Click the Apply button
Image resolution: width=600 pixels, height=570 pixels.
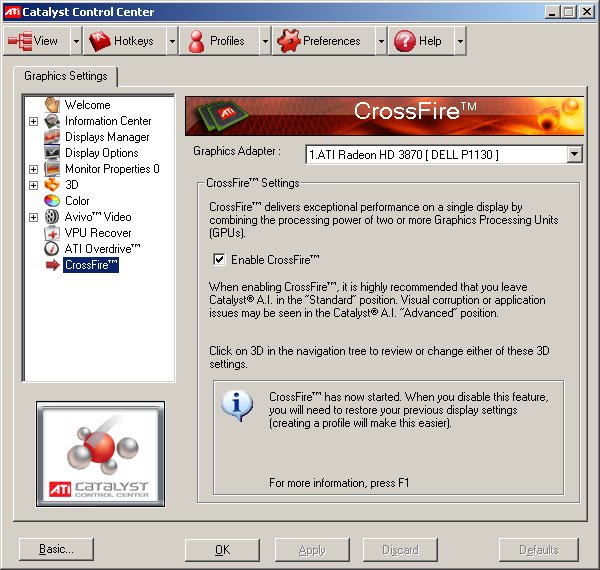pyautogui.click(x=312, y=550)
